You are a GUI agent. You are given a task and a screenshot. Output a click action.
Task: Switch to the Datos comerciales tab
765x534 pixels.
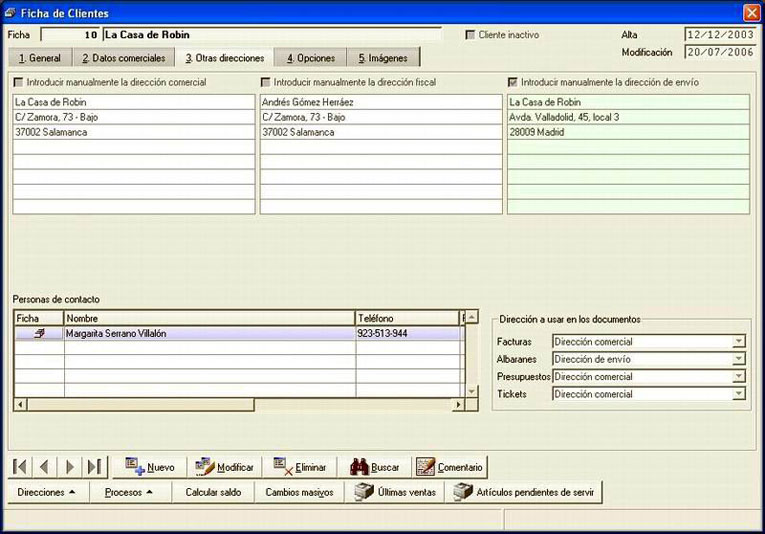click(x=123, y=58)
